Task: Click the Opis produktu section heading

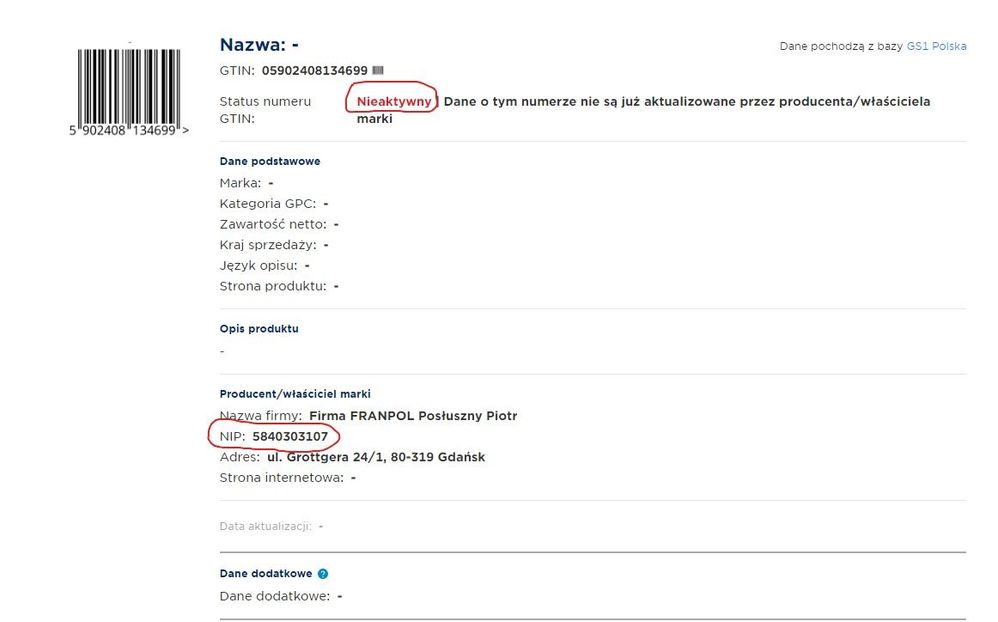Action: [x=259, y=328]
